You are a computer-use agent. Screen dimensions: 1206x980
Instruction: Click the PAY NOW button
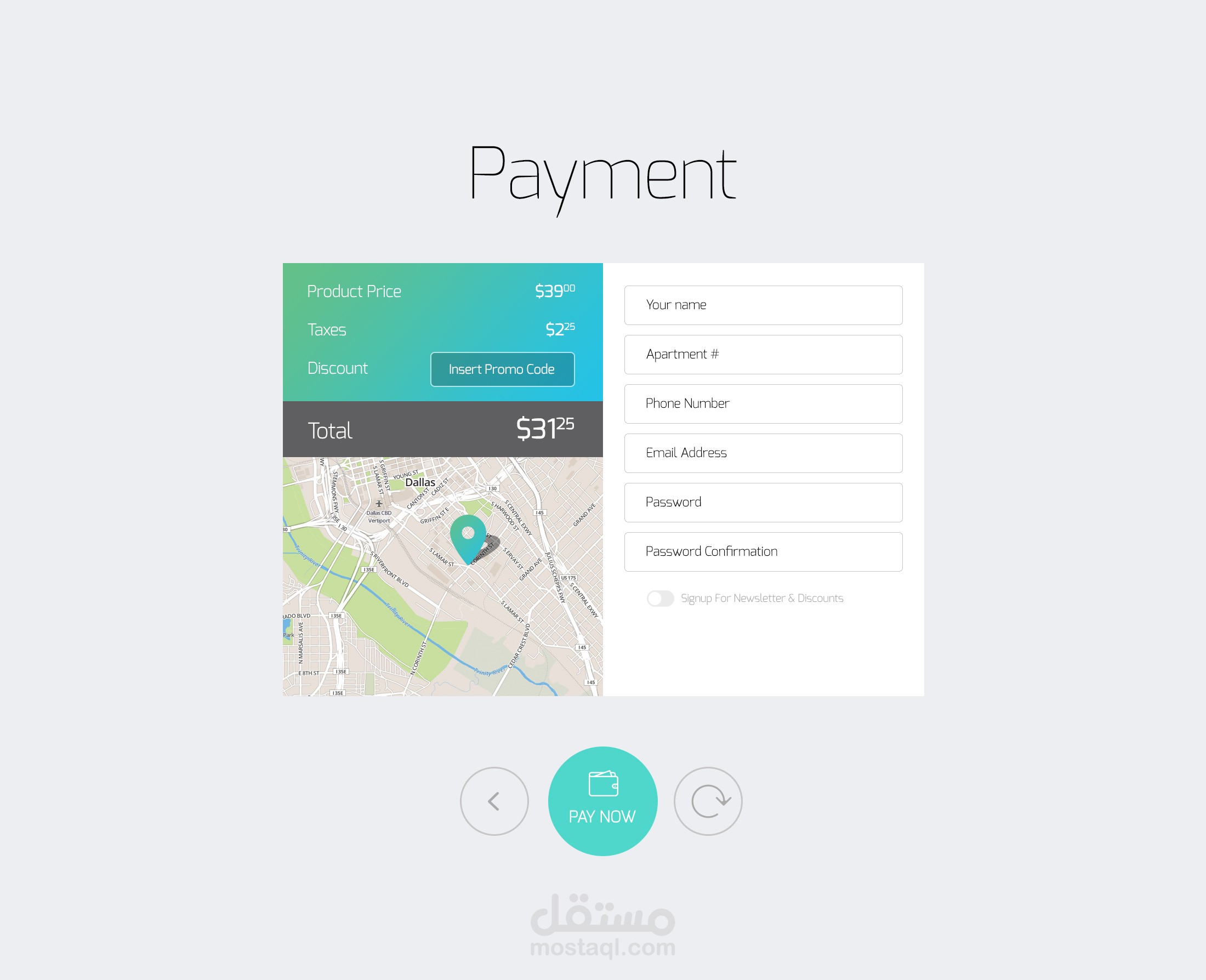[x=602, y=801]
